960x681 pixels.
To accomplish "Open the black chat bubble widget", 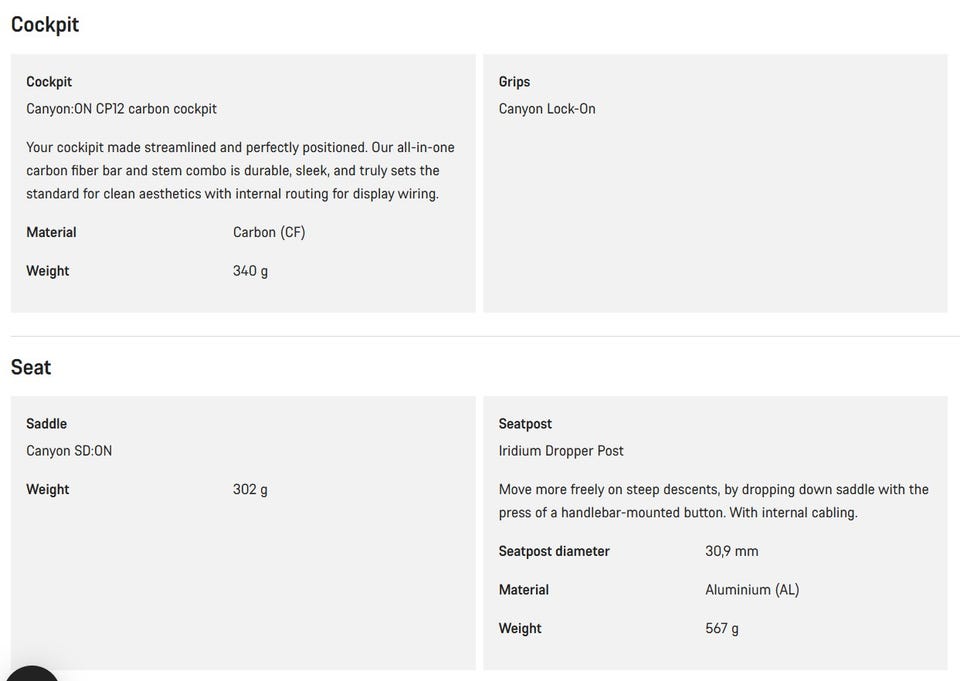I will click(x=31, y=674).
